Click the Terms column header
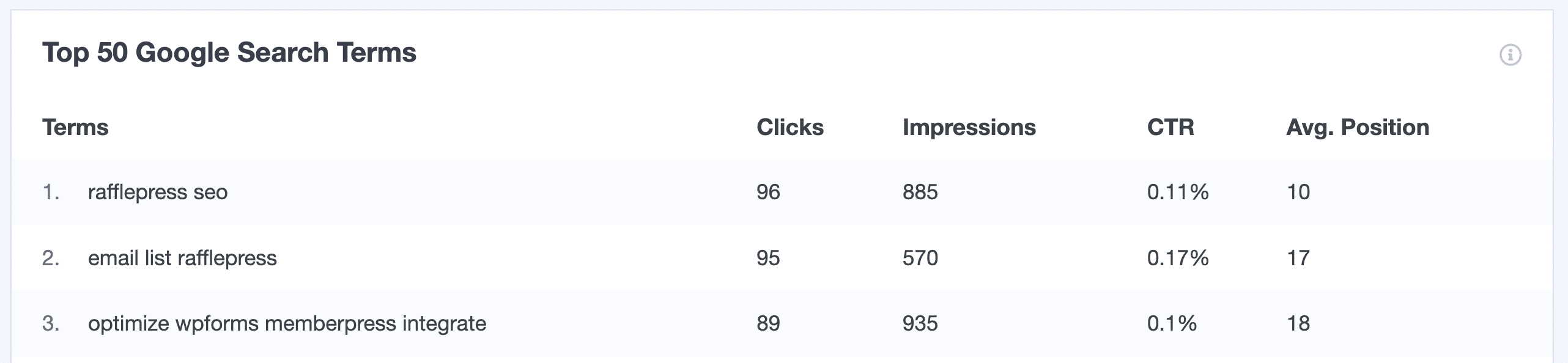Image resolution: width=1568 pixels, height=363 pixels. pyautogui.click(x=75, y=127)
